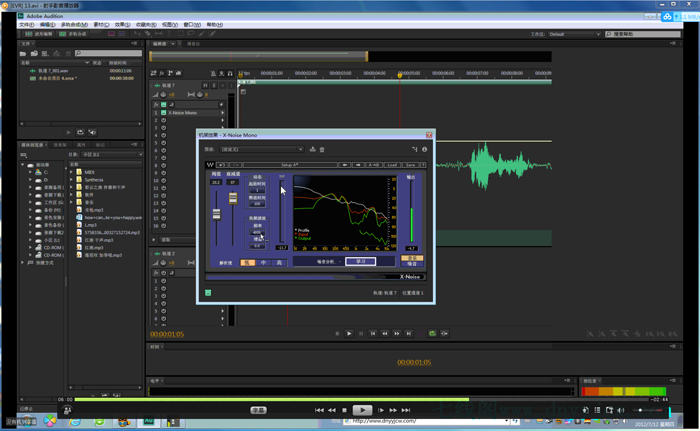Image resolution: width=700 pixels, height=431 pixels.
Task: Click the delete preset trash icon
Action: (322, 149)
